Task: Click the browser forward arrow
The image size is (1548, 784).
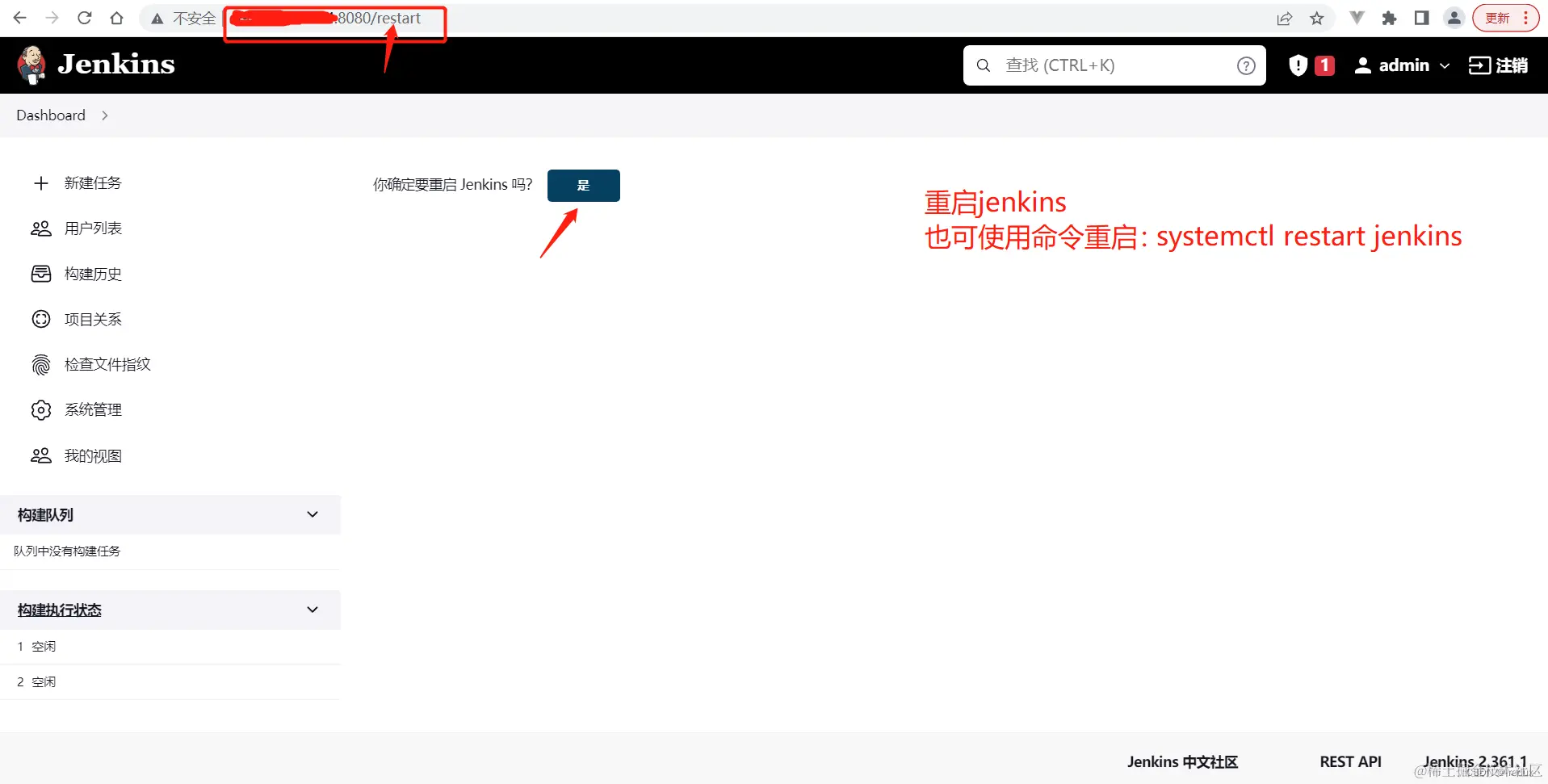Action: [x=52, y=18]
